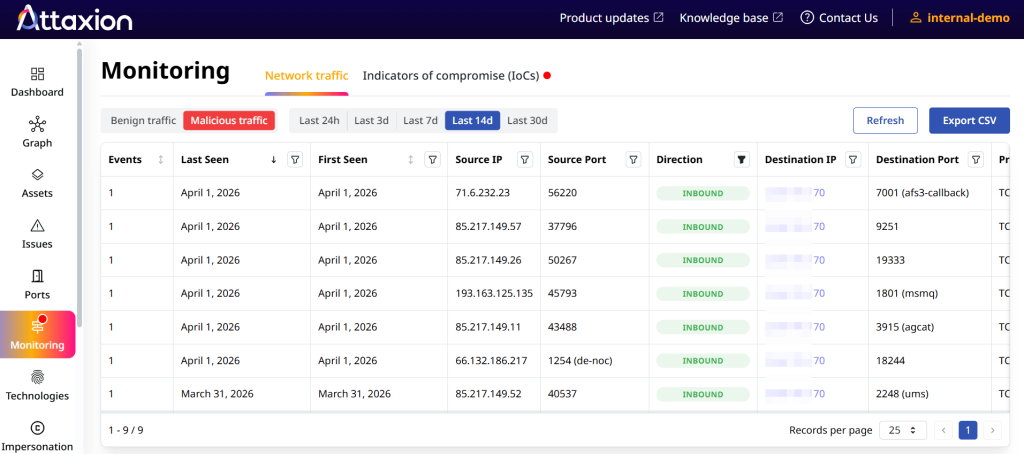
Task: Go to the Assets sidebar section
Action: 37,184
